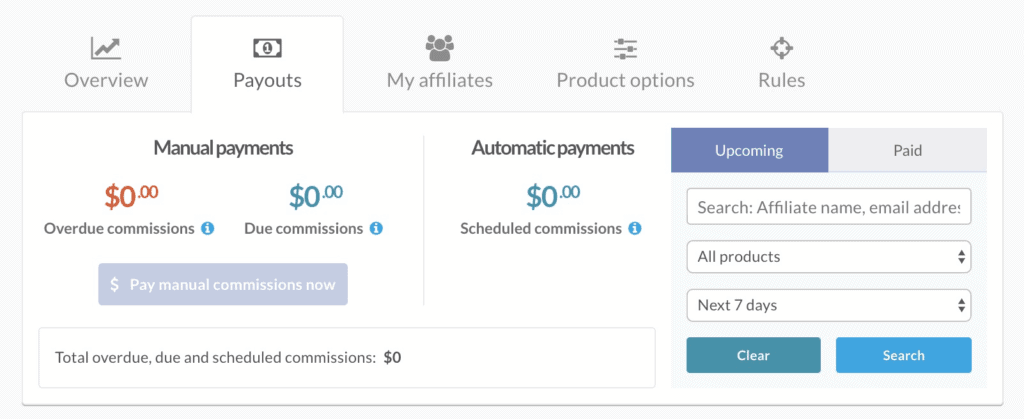Go to the Rules tab label
Screen dimensions: 1024x419
782,80
